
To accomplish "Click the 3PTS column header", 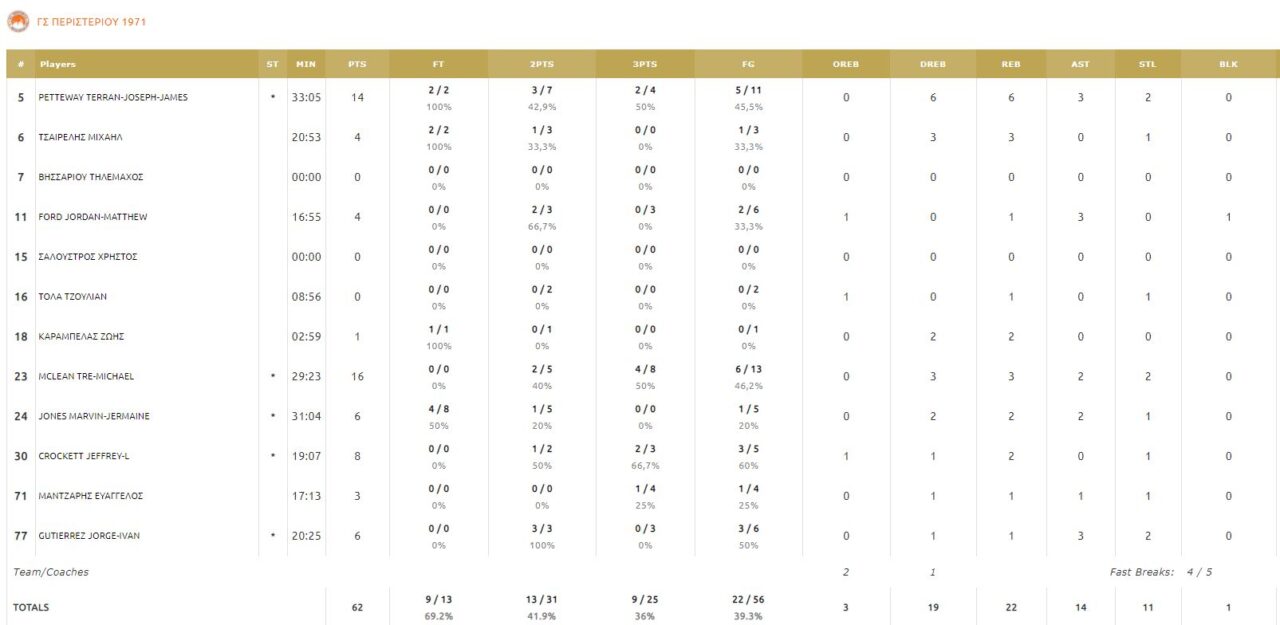I will click(x=645, y=64).
